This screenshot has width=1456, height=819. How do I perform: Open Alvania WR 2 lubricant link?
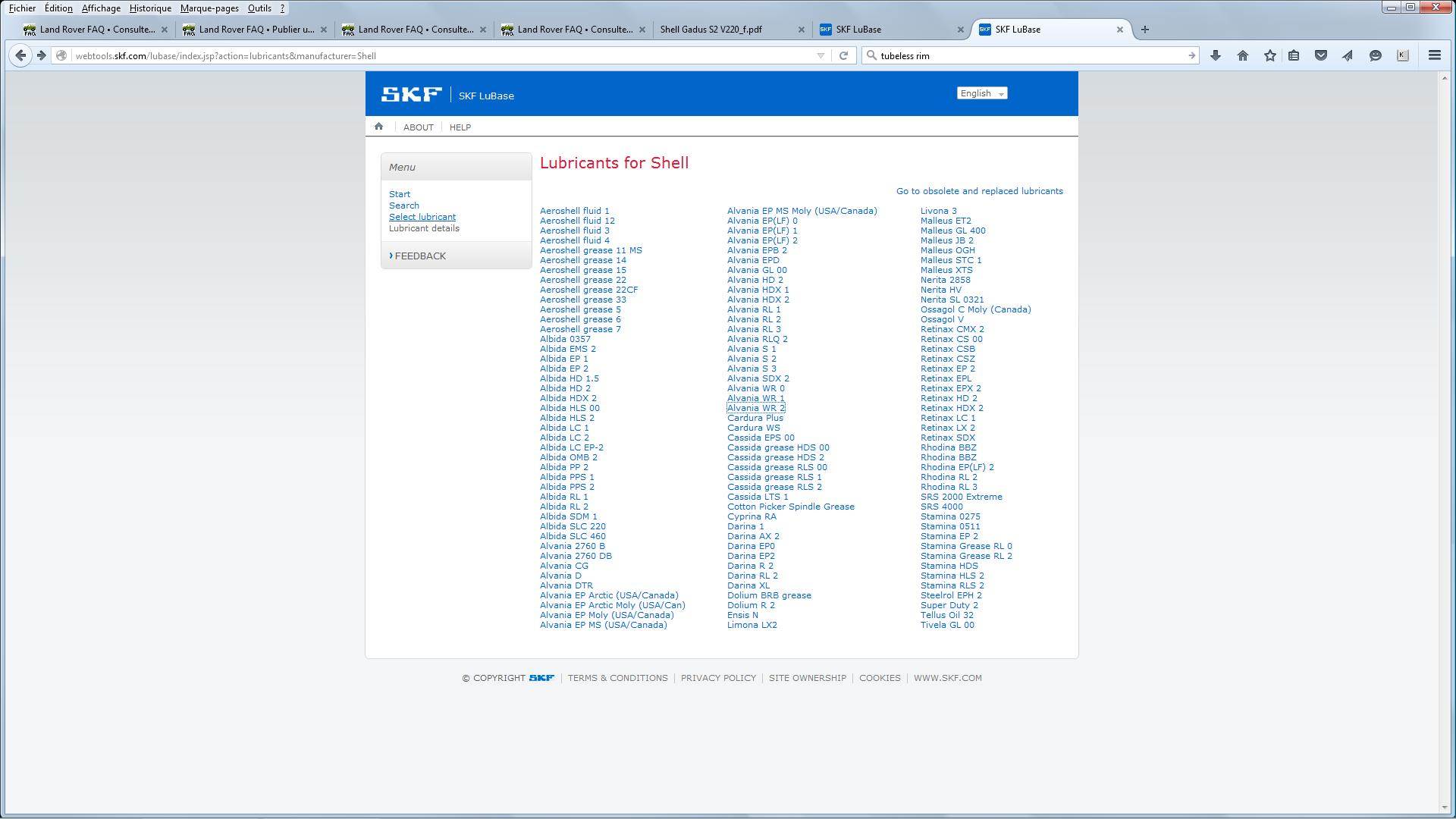[x=755, y=408]
